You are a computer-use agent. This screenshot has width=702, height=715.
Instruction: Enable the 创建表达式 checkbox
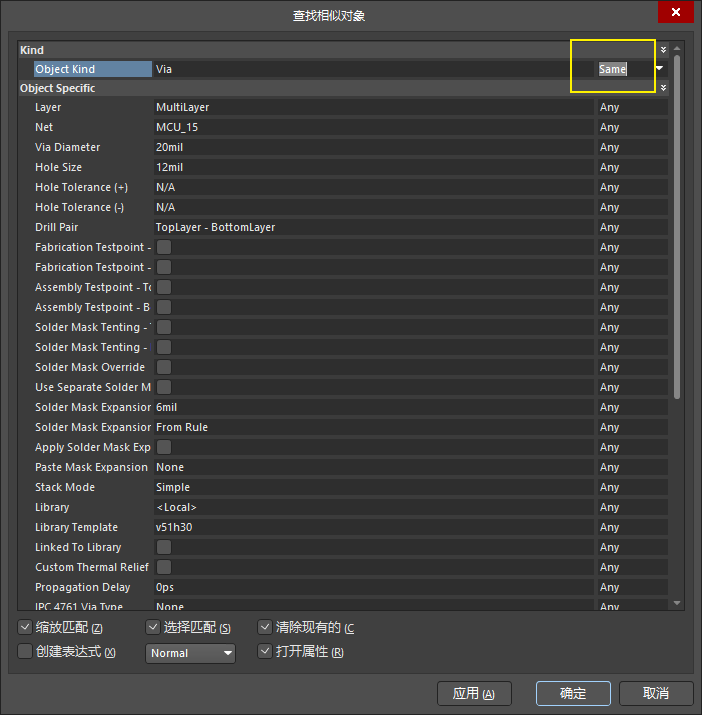click(x=25, y=652)
